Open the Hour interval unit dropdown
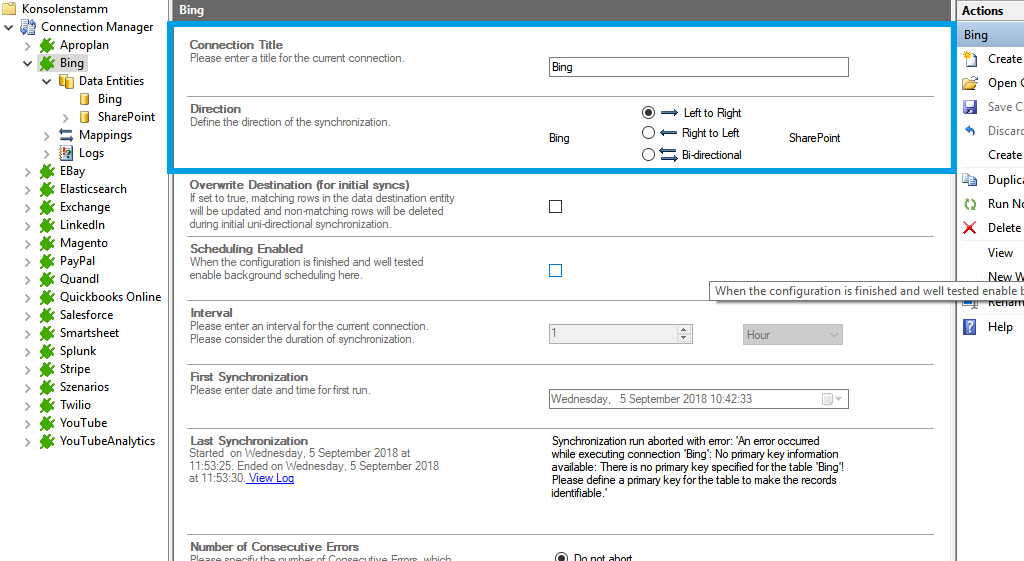 tap(792, 335)
